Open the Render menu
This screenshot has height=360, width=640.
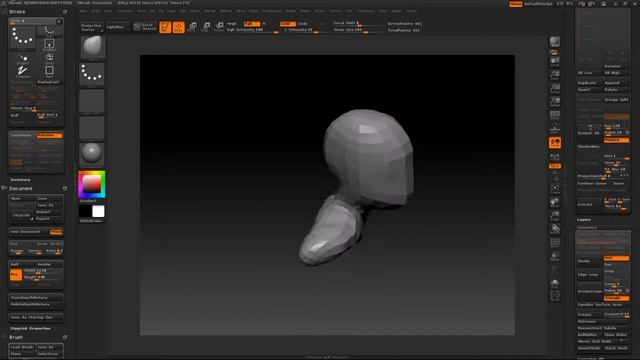click(x=291, y=11)
